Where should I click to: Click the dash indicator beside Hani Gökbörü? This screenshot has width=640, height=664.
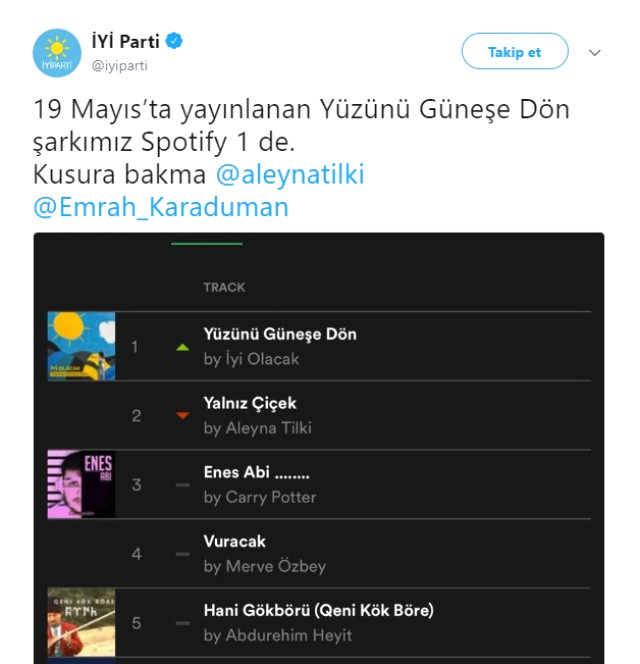click(x=182, y=623)
